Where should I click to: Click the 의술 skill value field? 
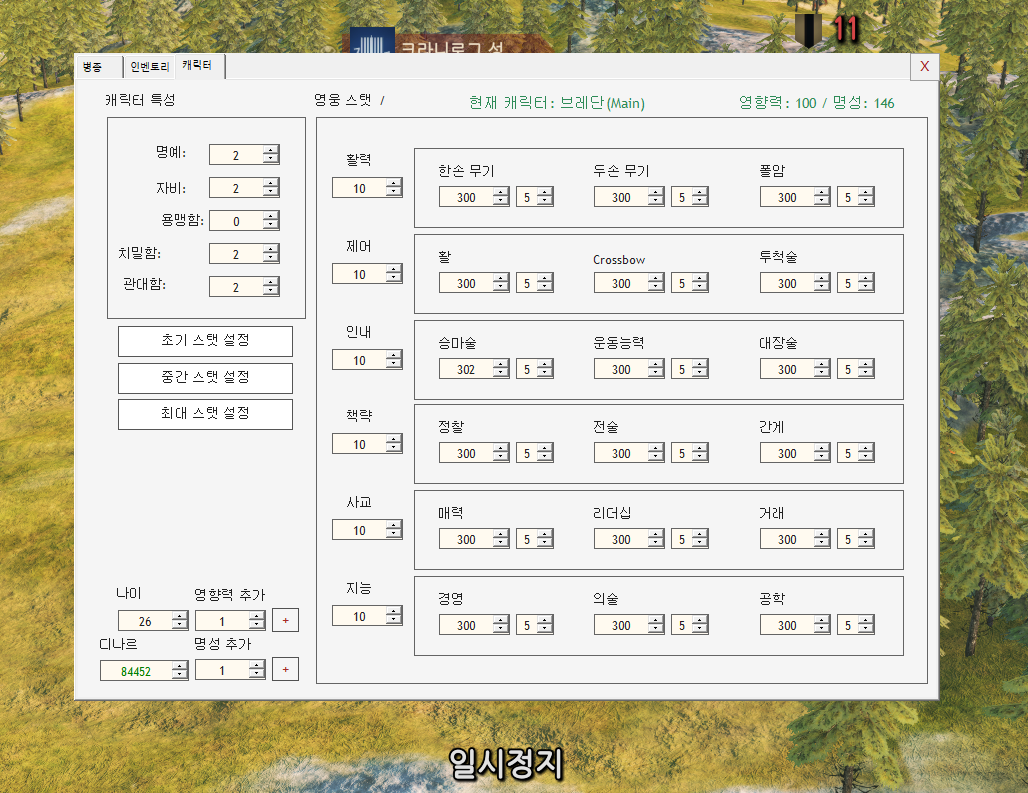(x=621, y=625)
